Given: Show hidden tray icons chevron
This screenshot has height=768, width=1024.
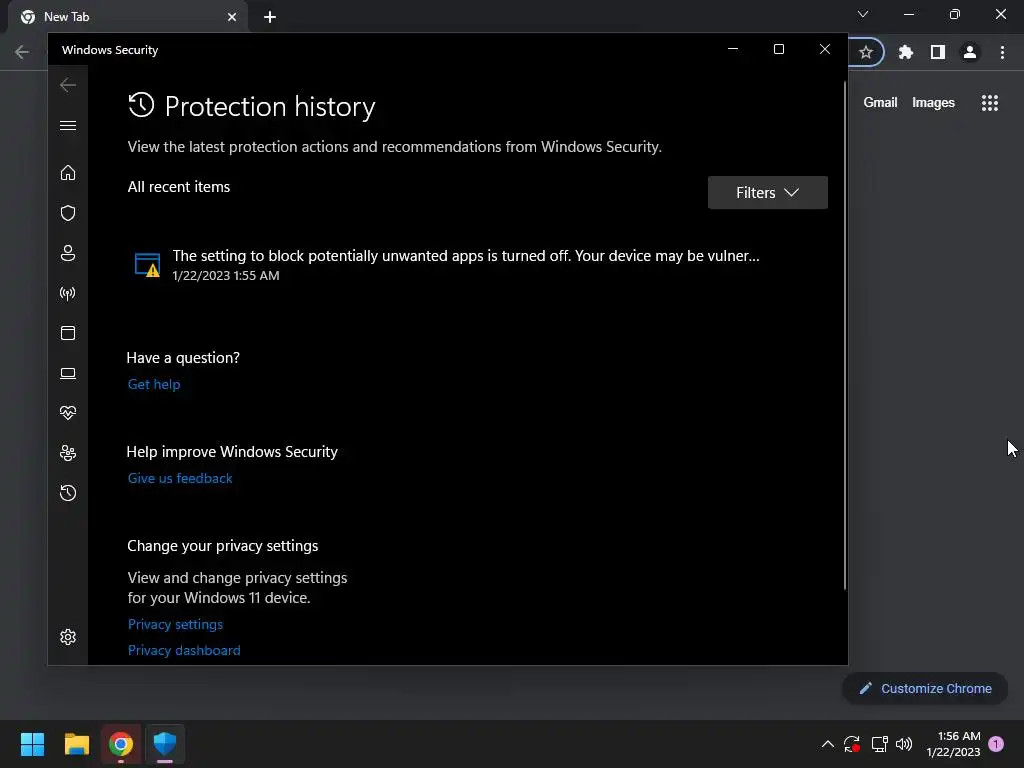Looking at the screenshot, I should (x=827, y=744).
